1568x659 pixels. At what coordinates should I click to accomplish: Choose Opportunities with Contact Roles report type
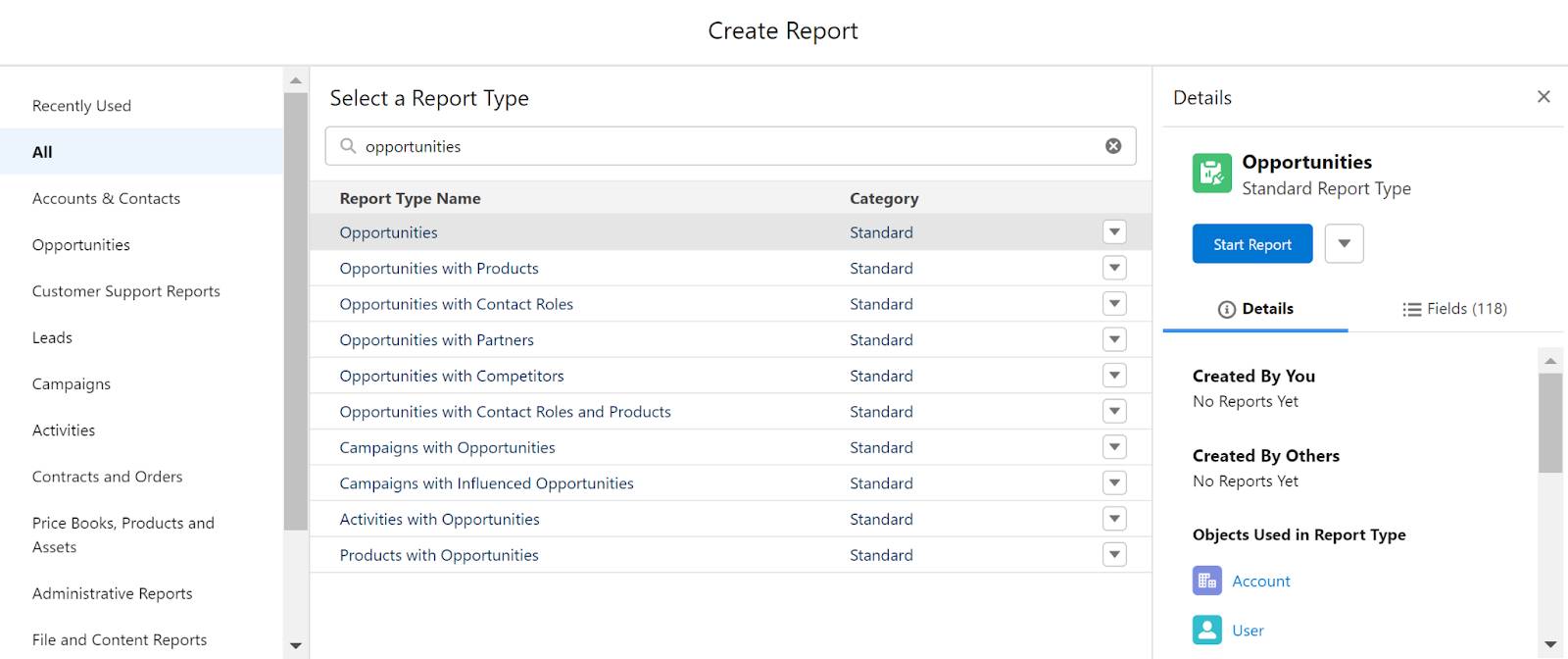click(x=457, y=304)
